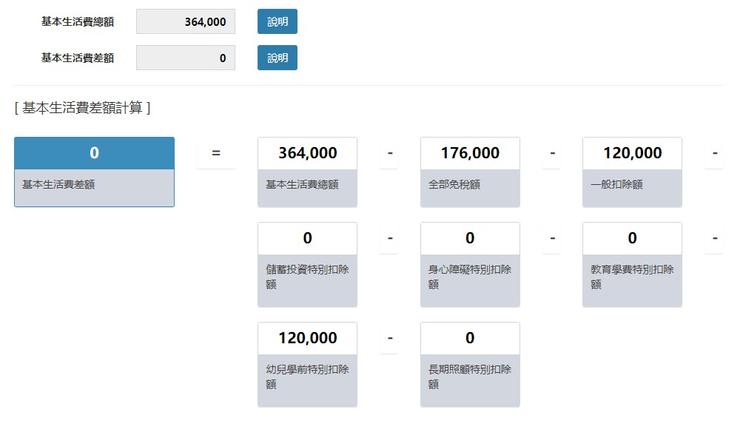Select the blue 基本生活費差額 result card
Image resolution: width=740 pixels, height=432 pixels.
click(x=94, y=171)
